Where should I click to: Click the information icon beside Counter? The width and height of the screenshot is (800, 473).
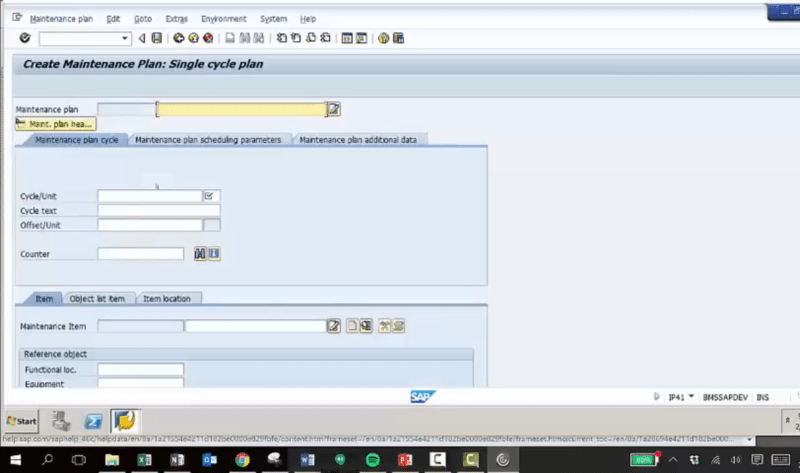pyautogui.click(x=214, y=254)
